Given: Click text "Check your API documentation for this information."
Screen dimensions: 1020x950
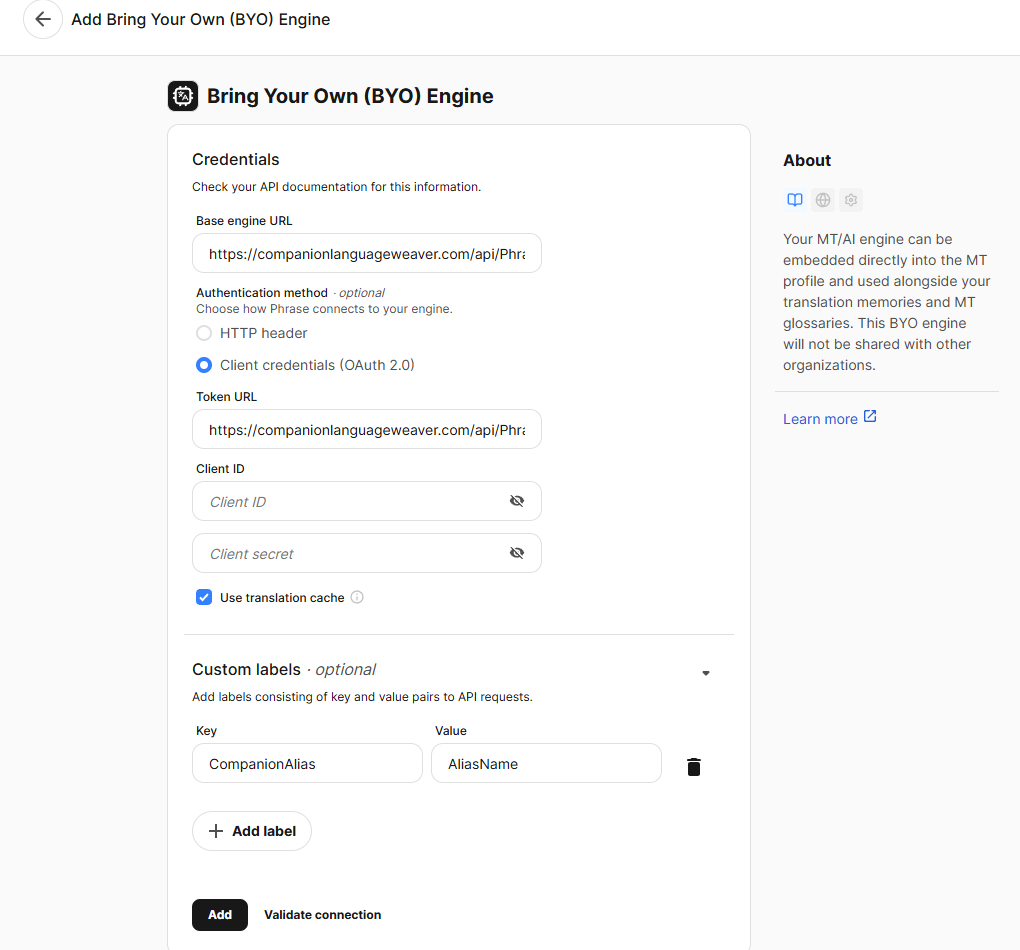Looking at the screenshot, I should (336, 187).
